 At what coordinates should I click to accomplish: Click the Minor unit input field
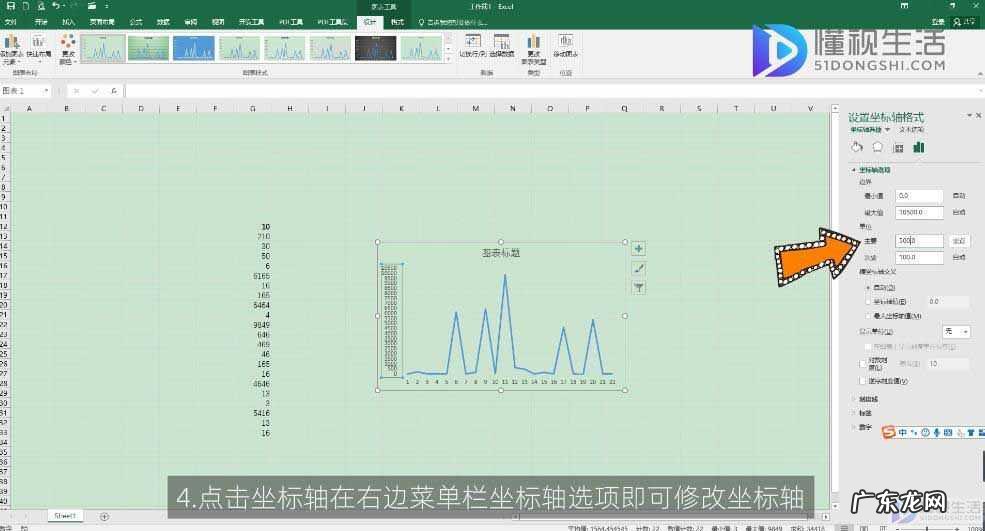[920, 257]
